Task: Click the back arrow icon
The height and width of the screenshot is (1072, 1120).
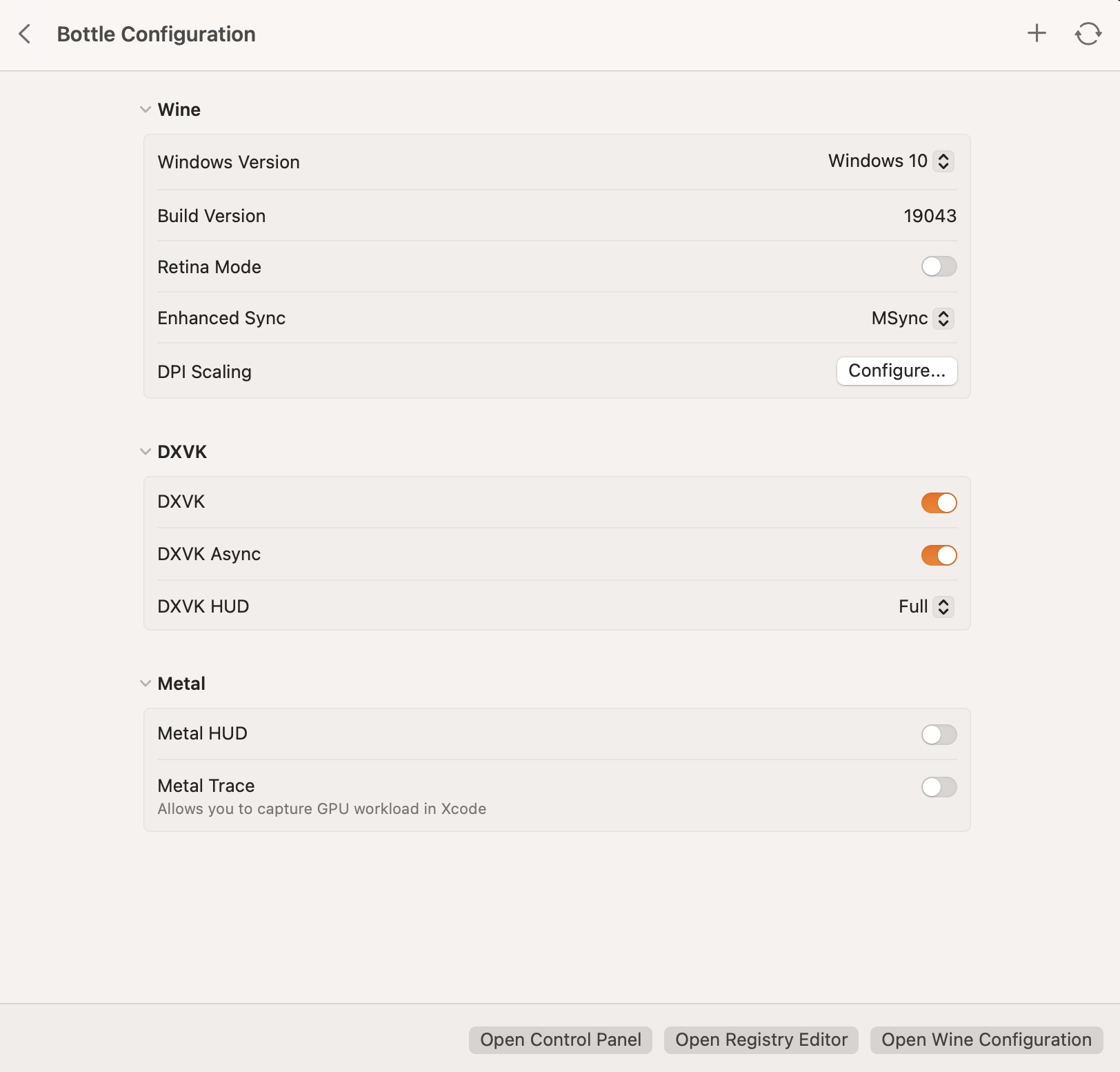Action: pyautogui.click(x=25, y=34)
